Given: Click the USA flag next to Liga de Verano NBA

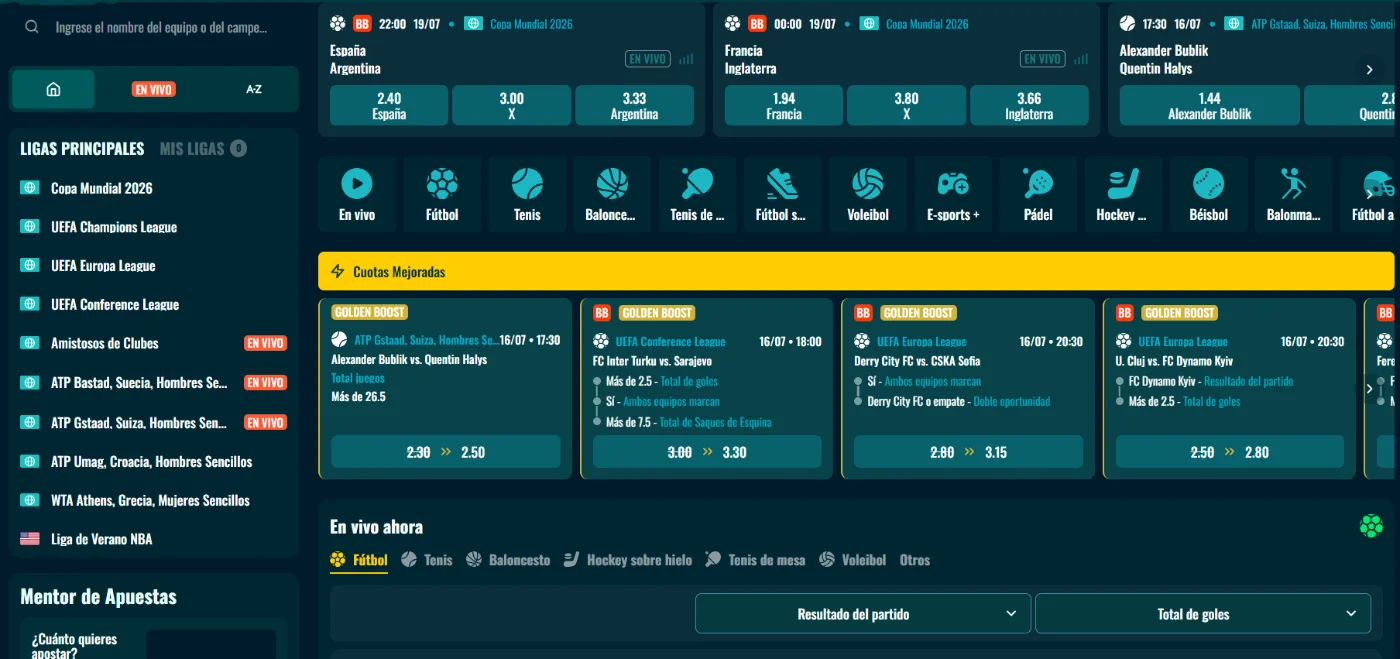Looking at the screenshot, I should pos(30,539).
